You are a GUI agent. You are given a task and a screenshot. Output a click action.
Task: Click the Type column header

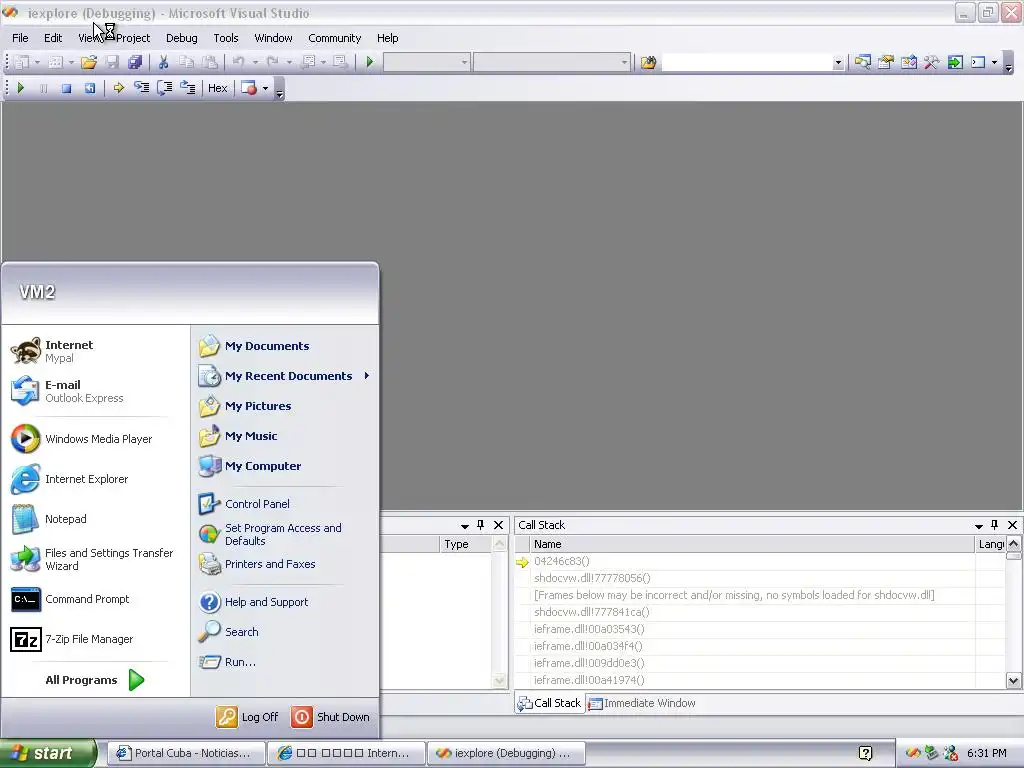(465, 544)
